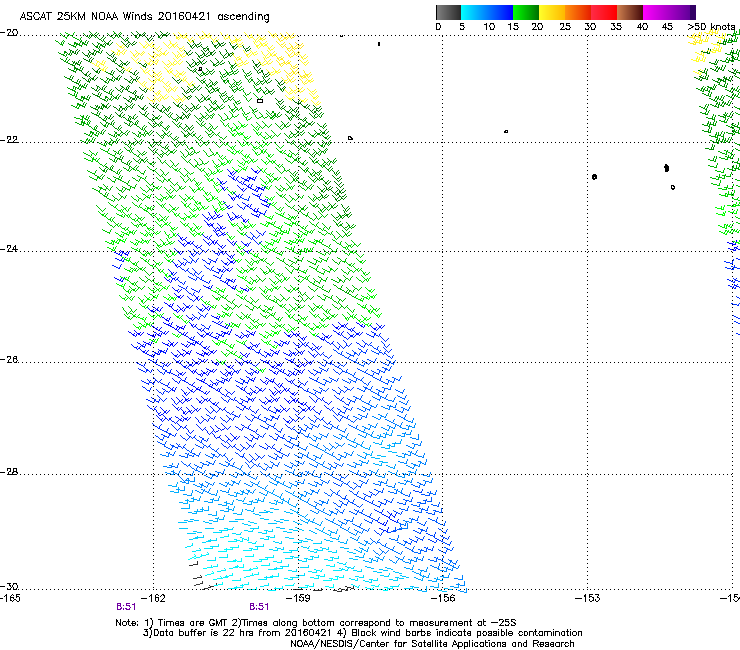The width and height of the screenshot is (740, 650).
Task: Click the -153 longitude axis label
Action: click(588, 599)
